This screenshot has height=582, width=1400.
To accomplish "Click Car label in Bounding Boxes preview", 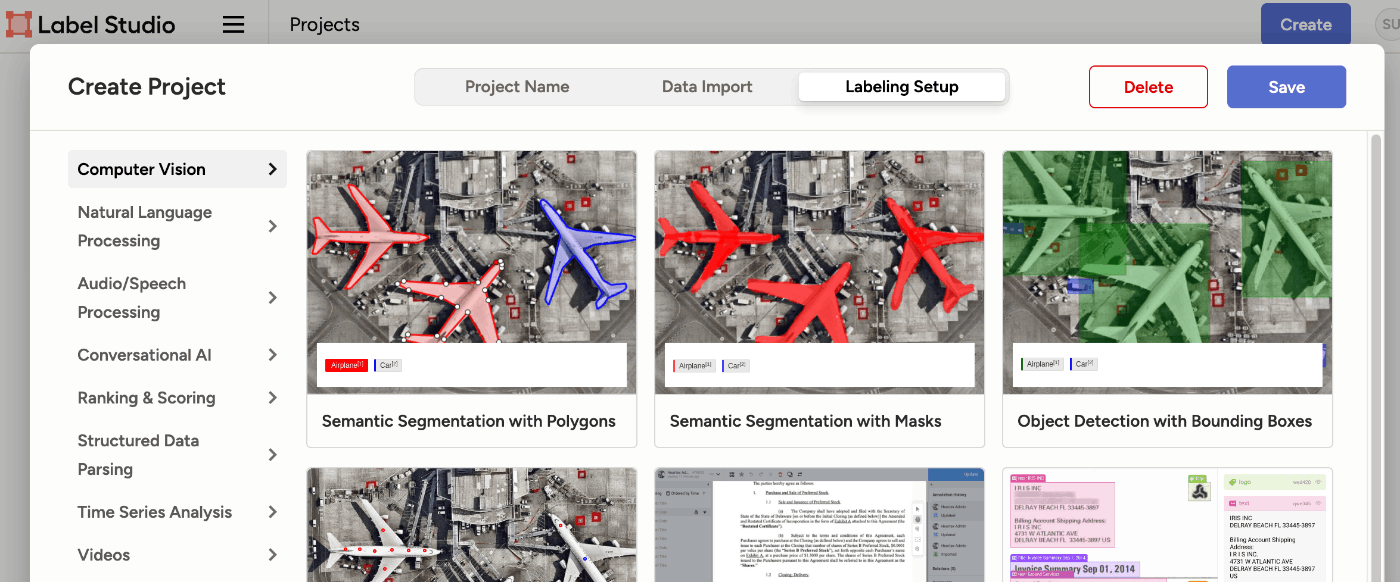I will pos(1083,365).
